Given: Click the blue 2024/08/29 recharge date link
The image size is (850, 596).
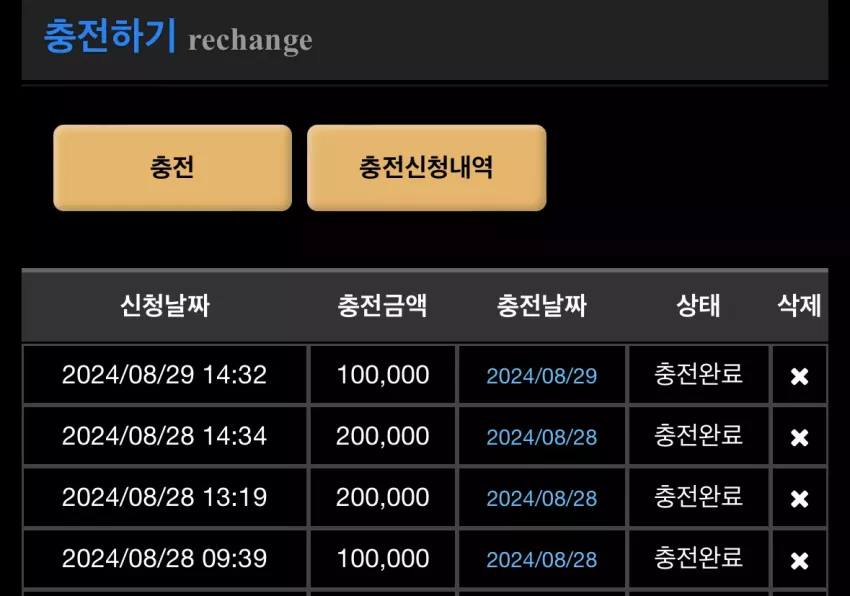Looking at the screenshot, I should coord(542,376).
